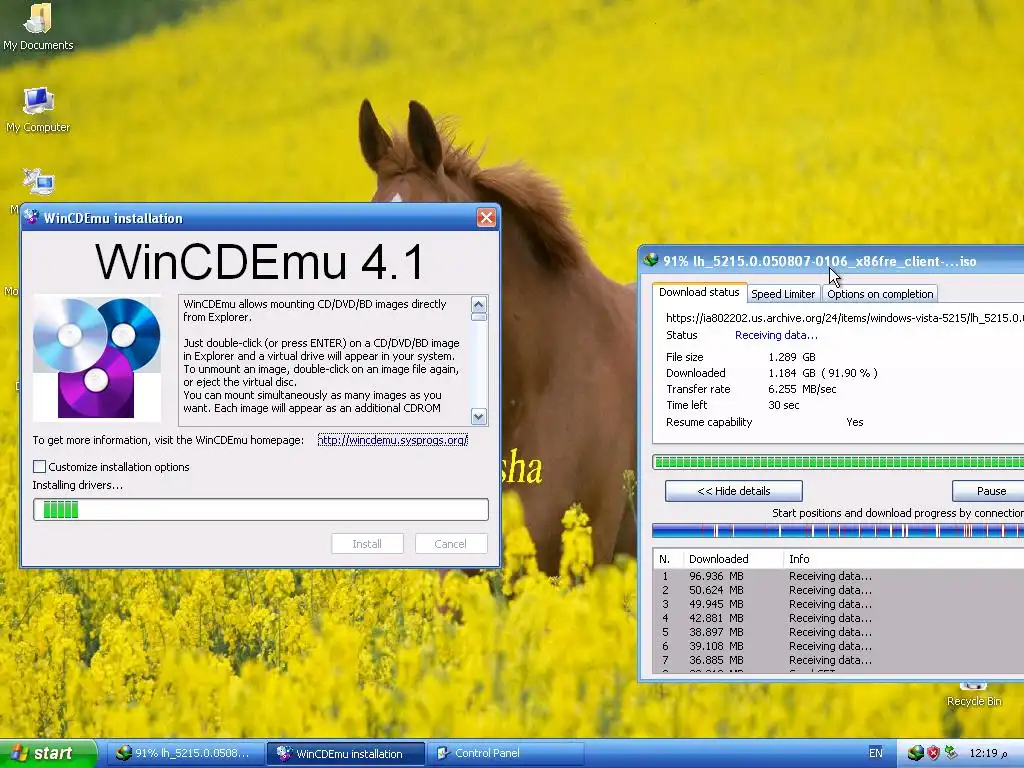Image resolution: width=1024 pixels, height=768 pixels.
Task: Switch to the Options on completion tab
Action: point(880,294)
